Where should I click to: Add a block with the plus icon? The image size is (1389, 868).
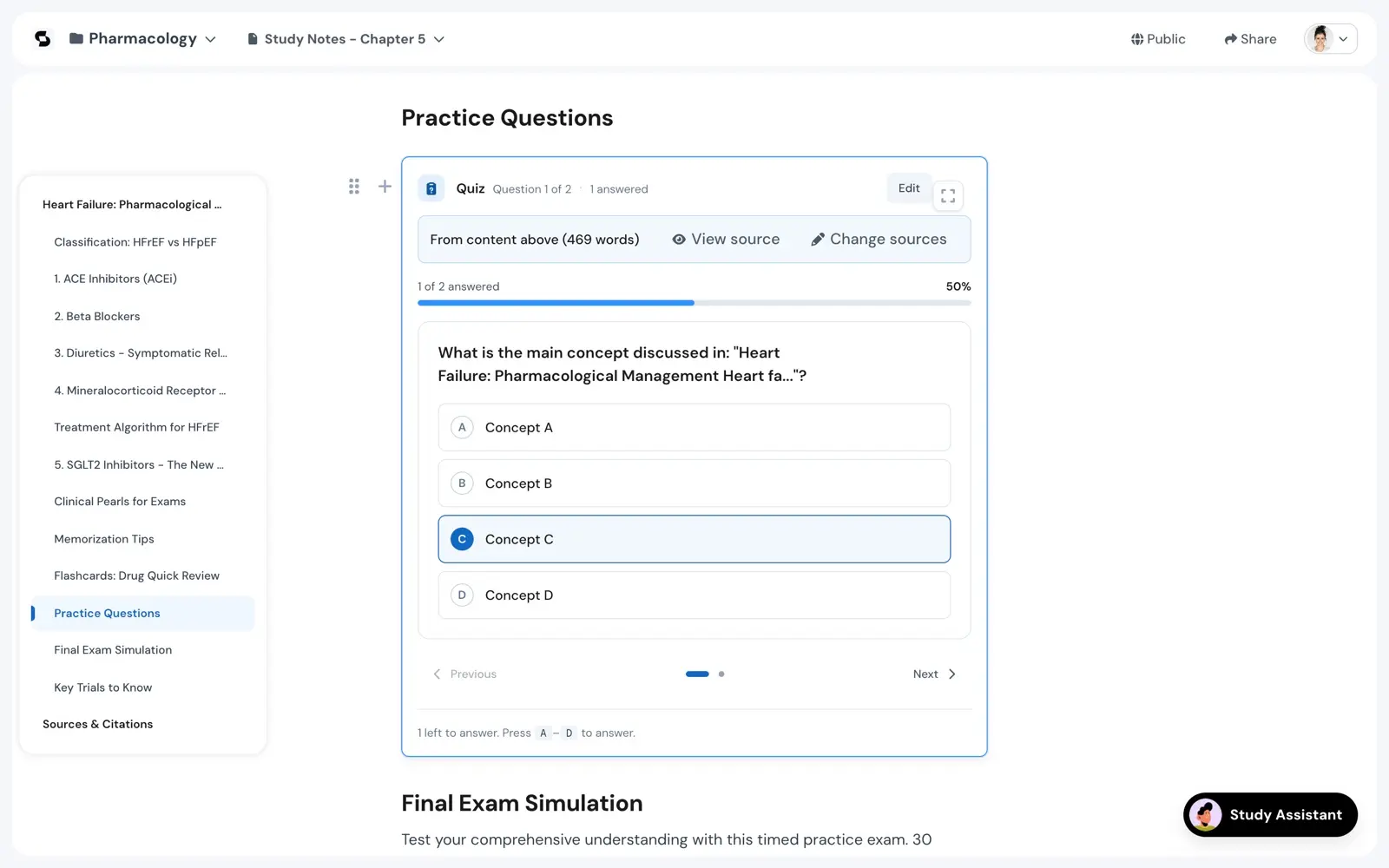[x=385, y=187]
